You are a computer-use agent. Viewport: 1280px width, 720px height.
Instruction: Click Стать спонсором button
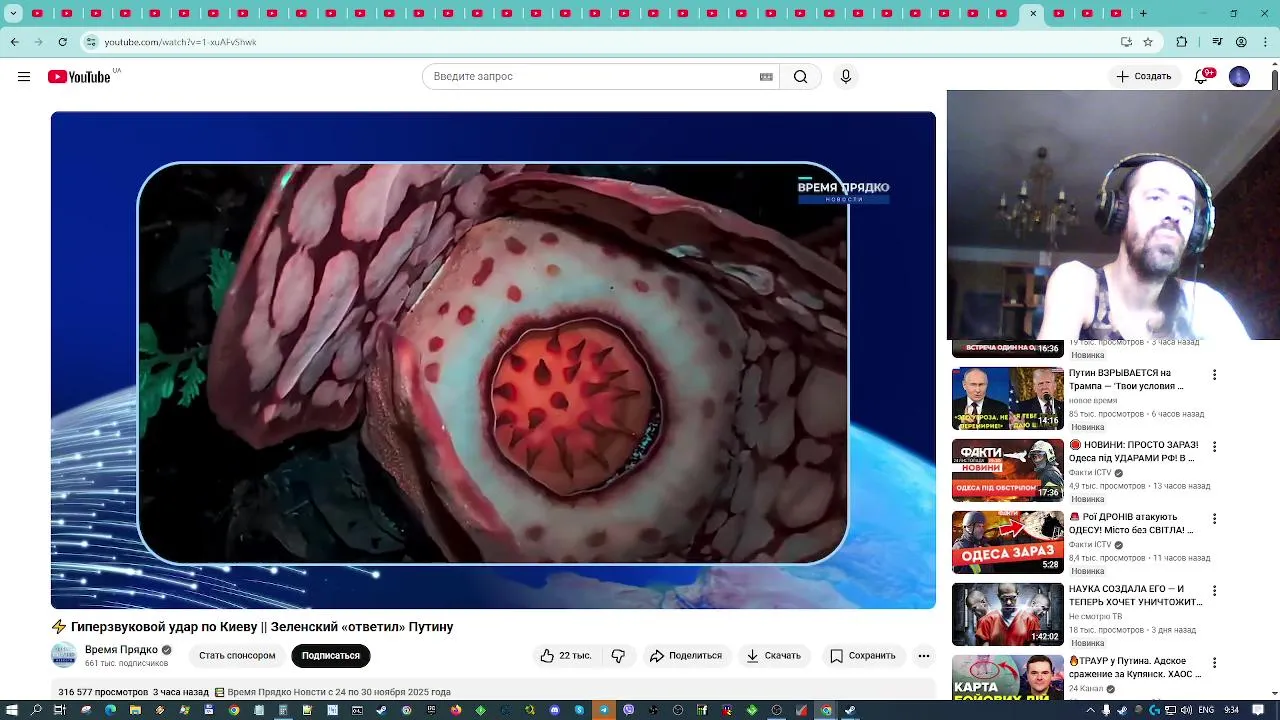tap(237, 656)
